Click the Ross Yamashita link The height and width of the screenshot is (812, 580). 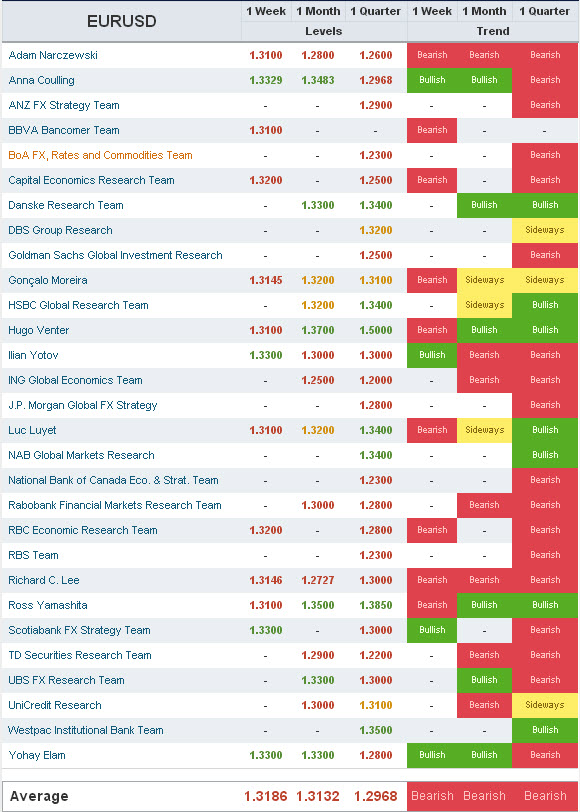pos(48,605)
